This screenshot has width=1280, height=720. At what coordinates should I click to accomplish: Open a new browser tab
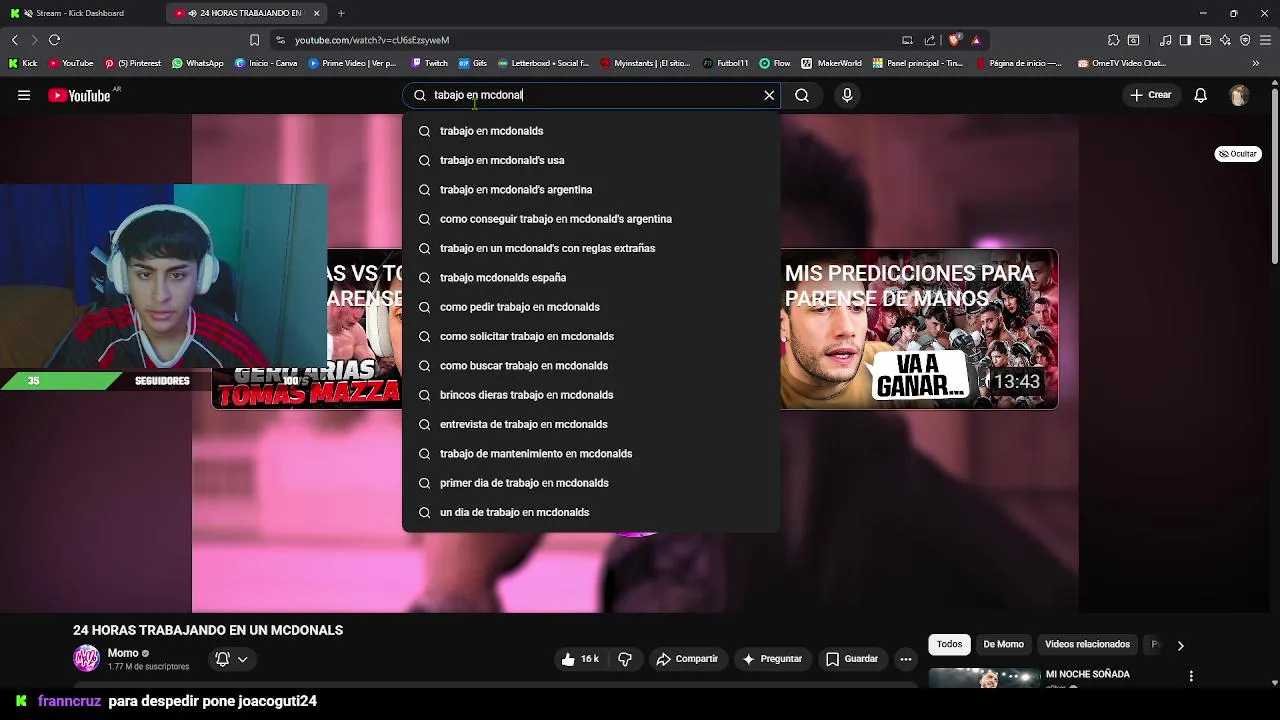click(341, 13)
